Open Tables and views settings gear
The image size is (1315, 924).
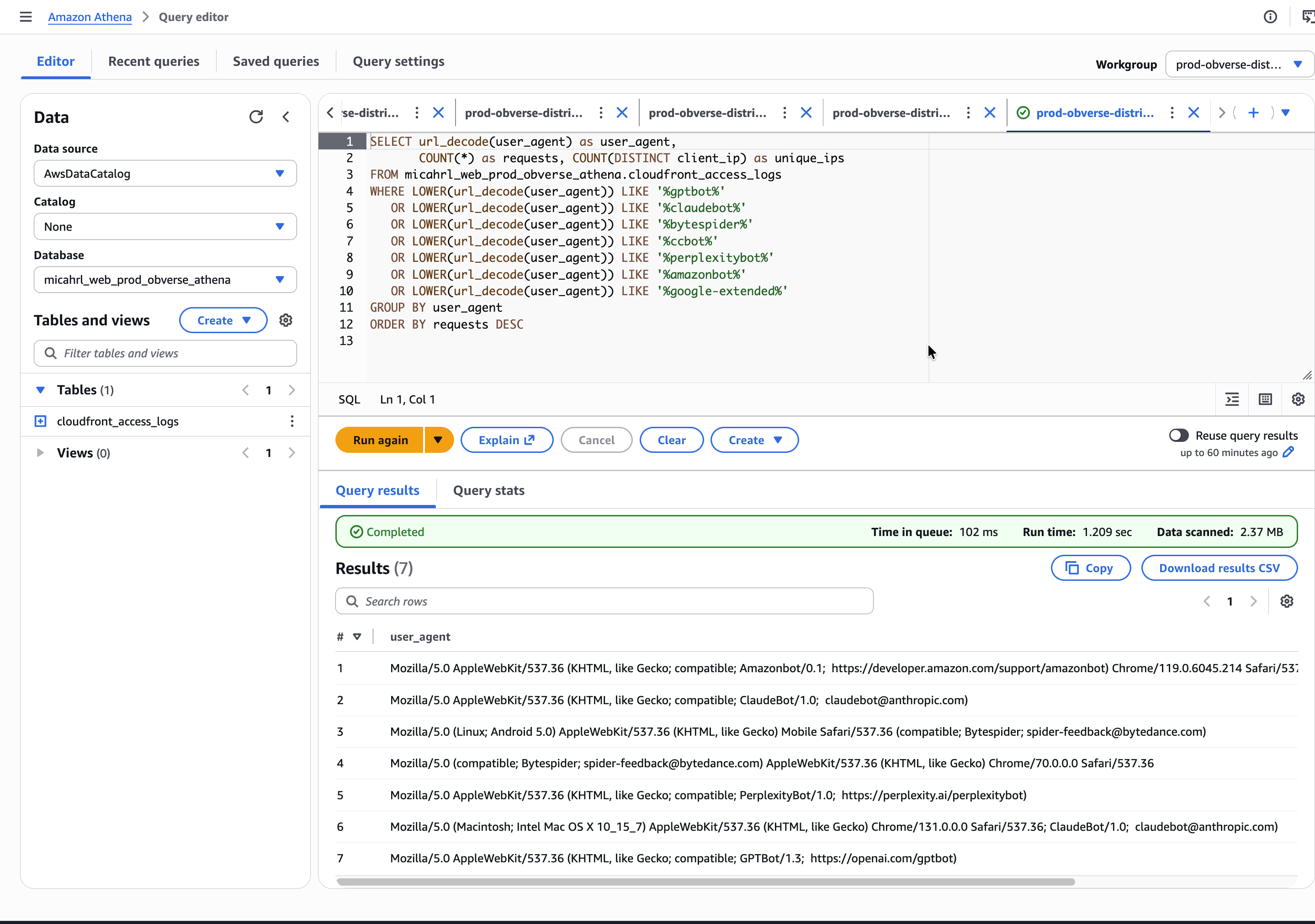click(x=286, y=320)
